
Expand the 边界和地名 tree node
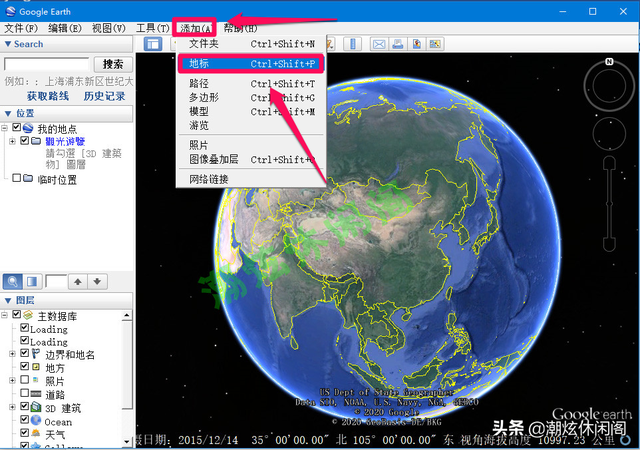[12, 354]
